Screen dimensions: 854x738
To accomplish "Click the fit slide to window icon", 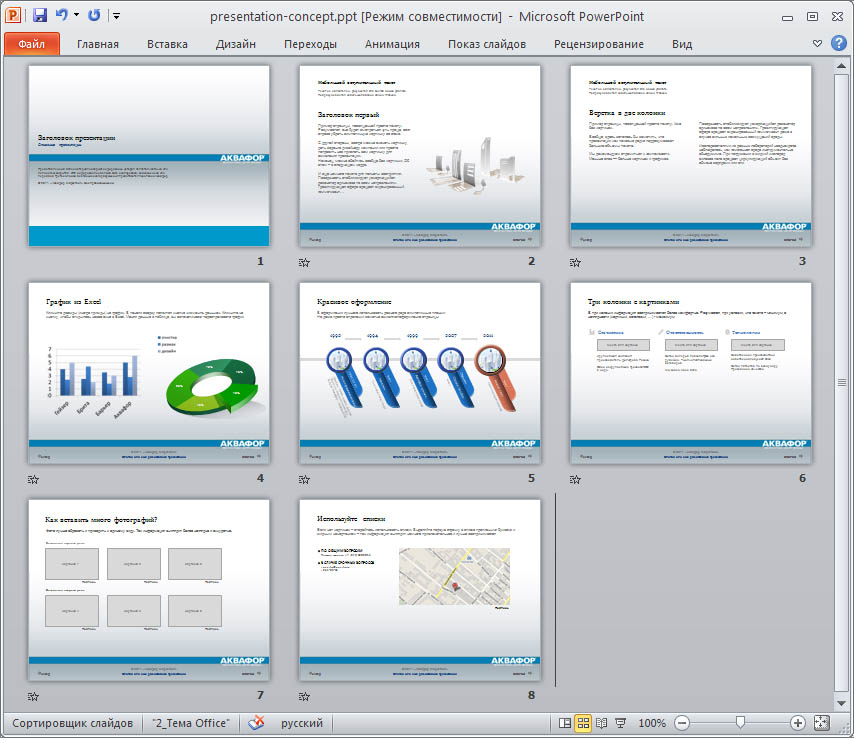I will coord(822,723).
